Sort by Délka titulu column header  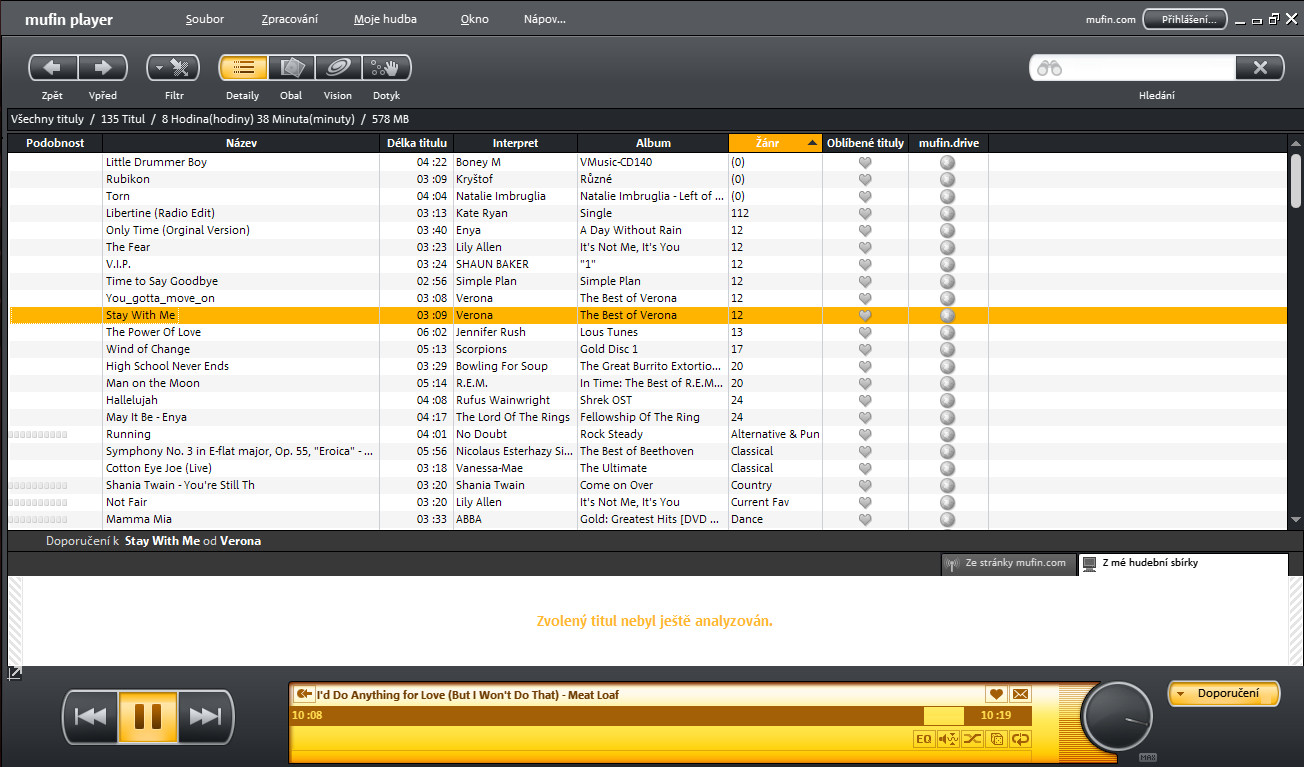coord(417,143)
